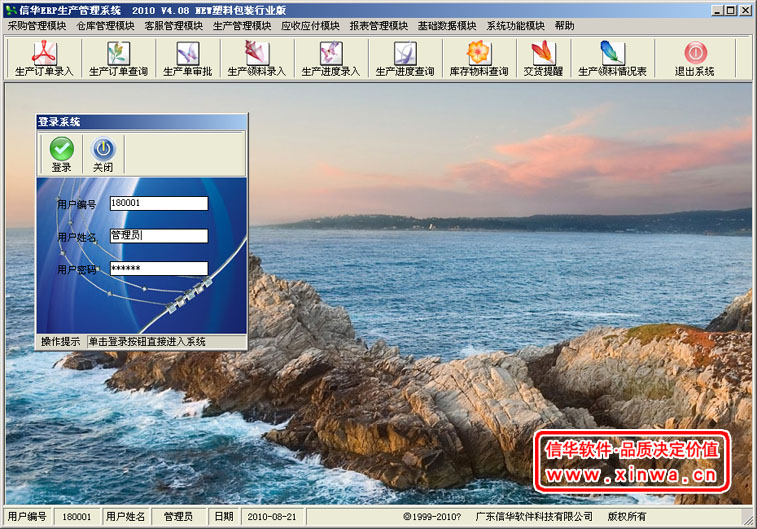The height and width of the screenshot is (529, 757).
Task: Open 生产领料情况表 report icon
Action: [x=612, y=59]
